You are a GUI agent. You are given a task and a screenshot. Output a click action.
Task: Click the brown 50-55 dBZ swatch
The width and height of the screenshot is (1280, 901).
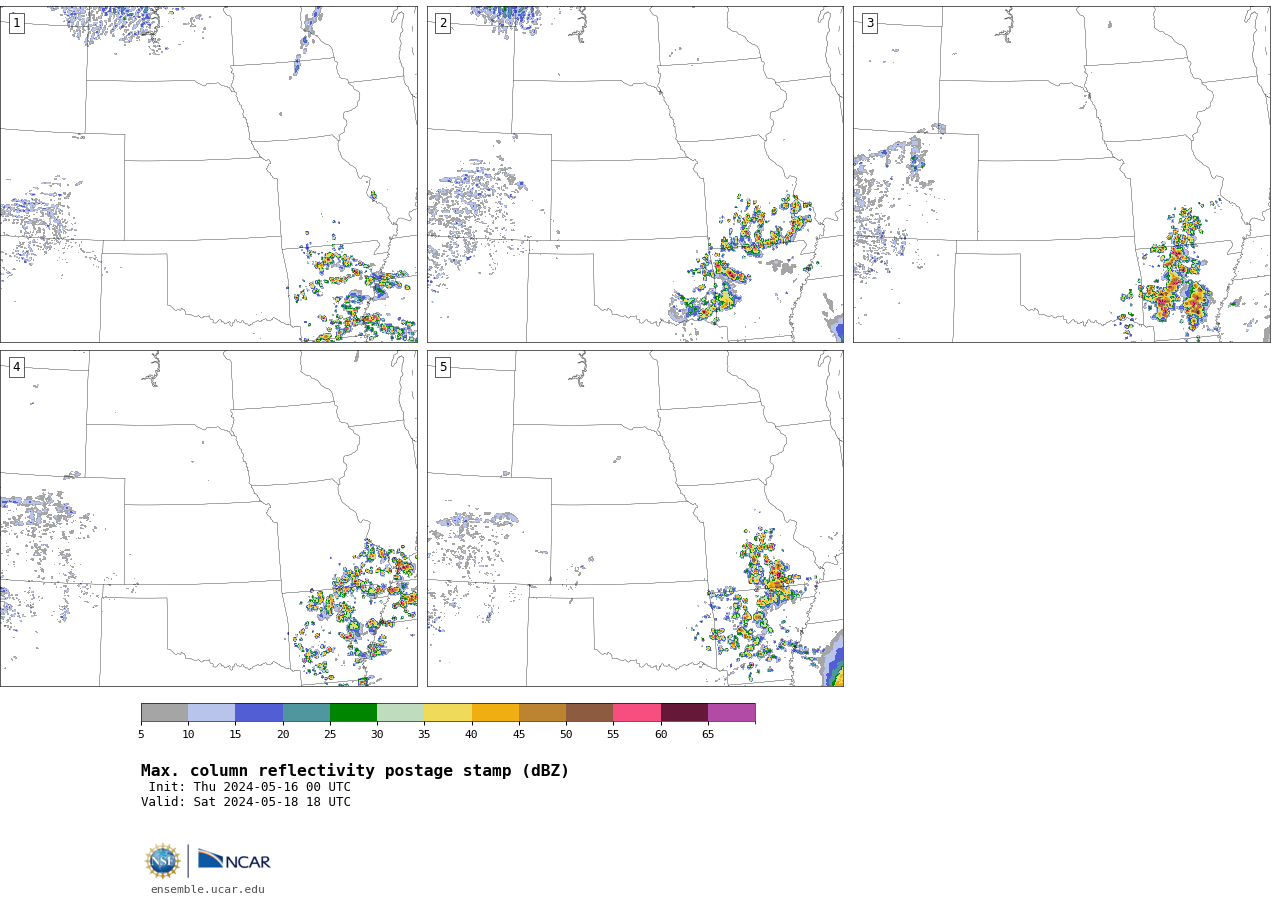click(x=590, y=713)
